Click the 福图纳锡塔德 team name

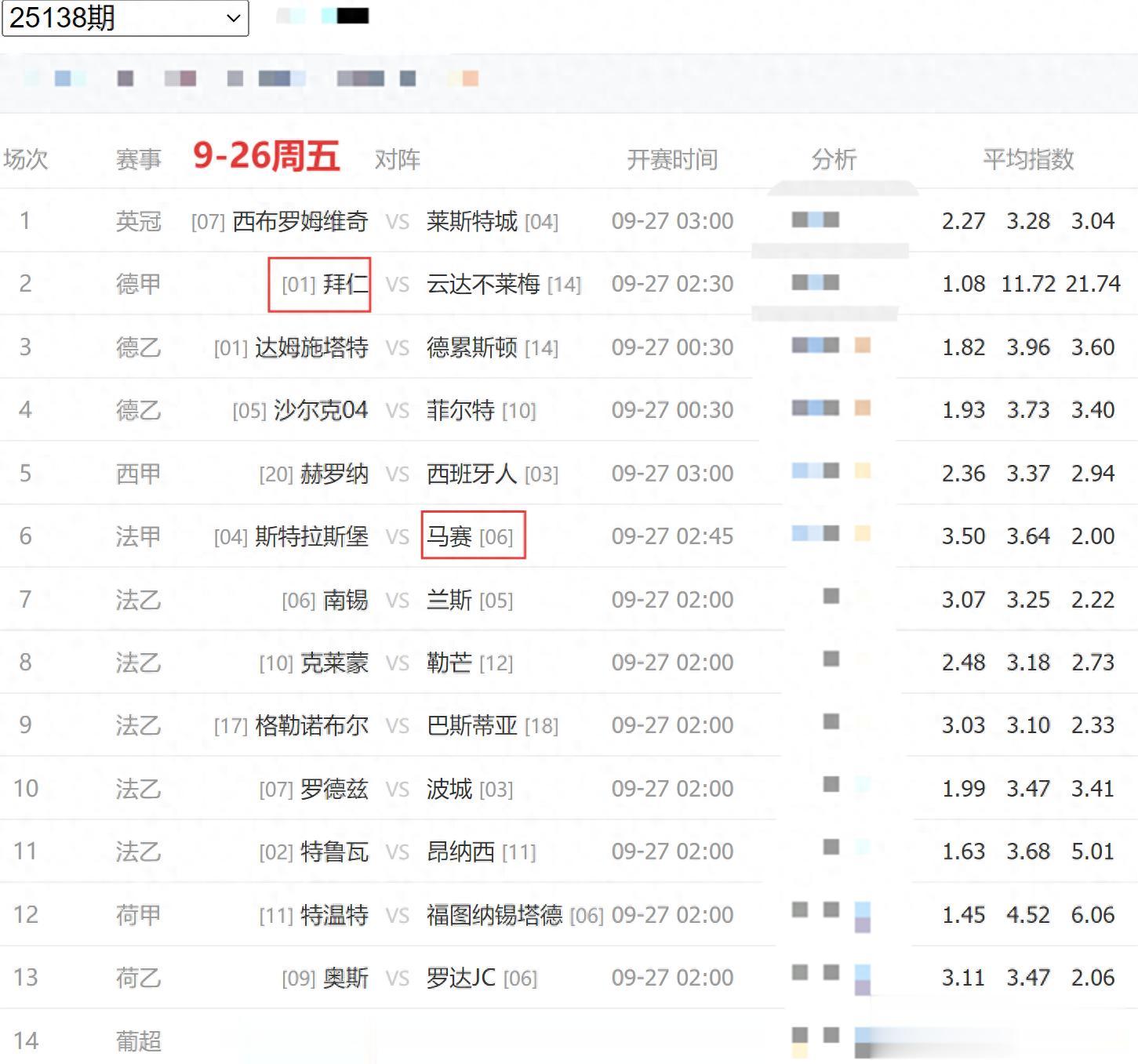[494, 915]
